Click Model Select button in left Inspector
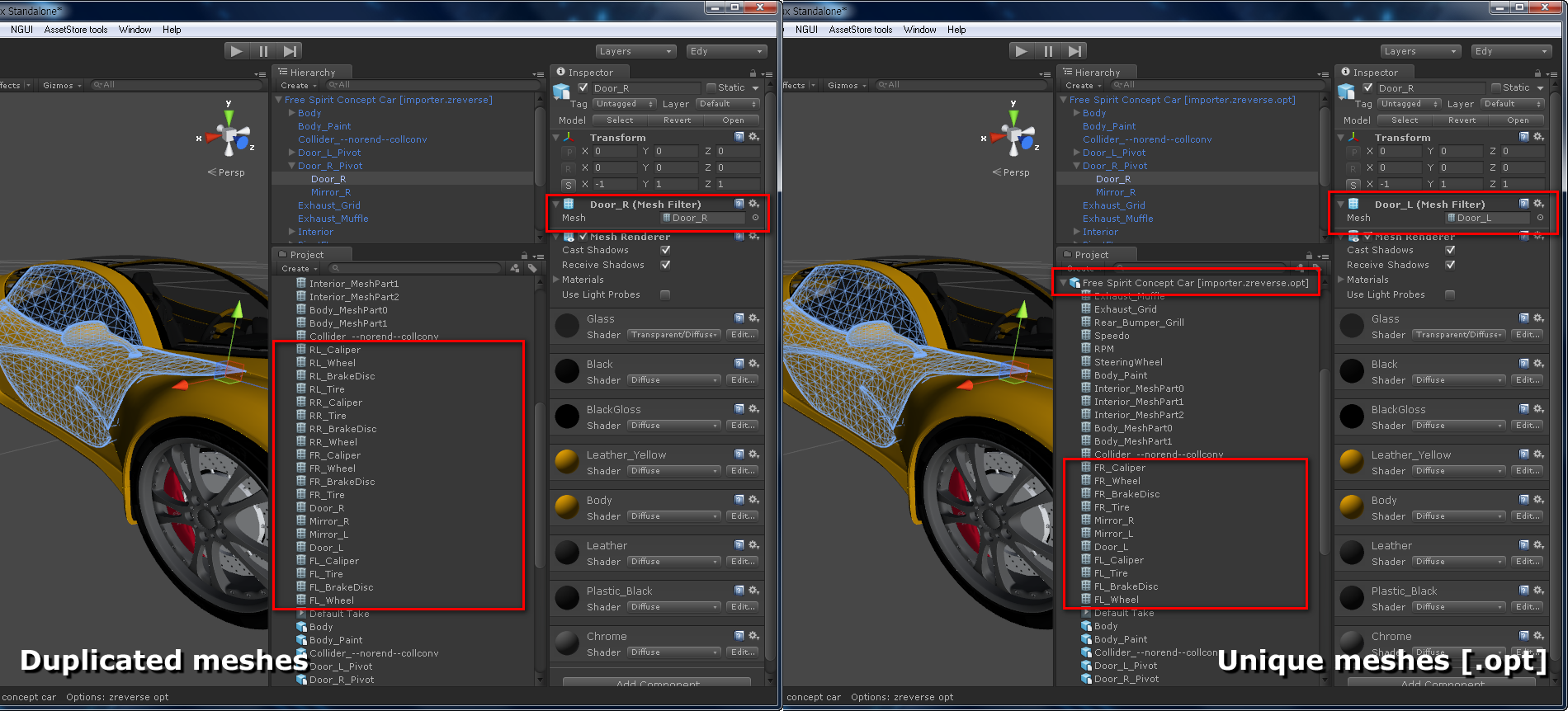This screenshot has height=711, width=1568. pos(620,120)
